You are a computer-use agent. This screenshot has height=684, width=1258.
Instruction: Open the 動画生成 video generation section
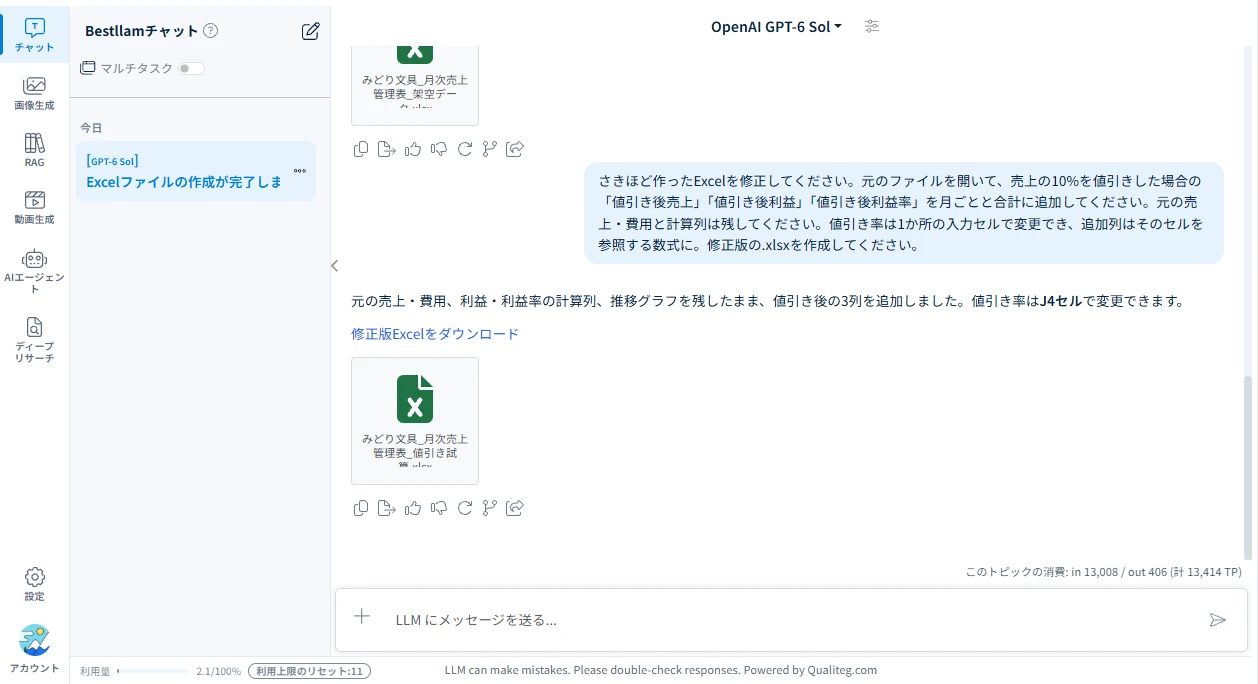click(x=34, y=207)
